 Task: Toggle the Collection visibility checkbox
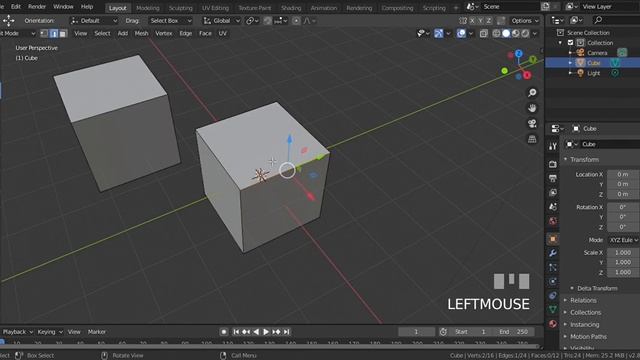(571, 42)
